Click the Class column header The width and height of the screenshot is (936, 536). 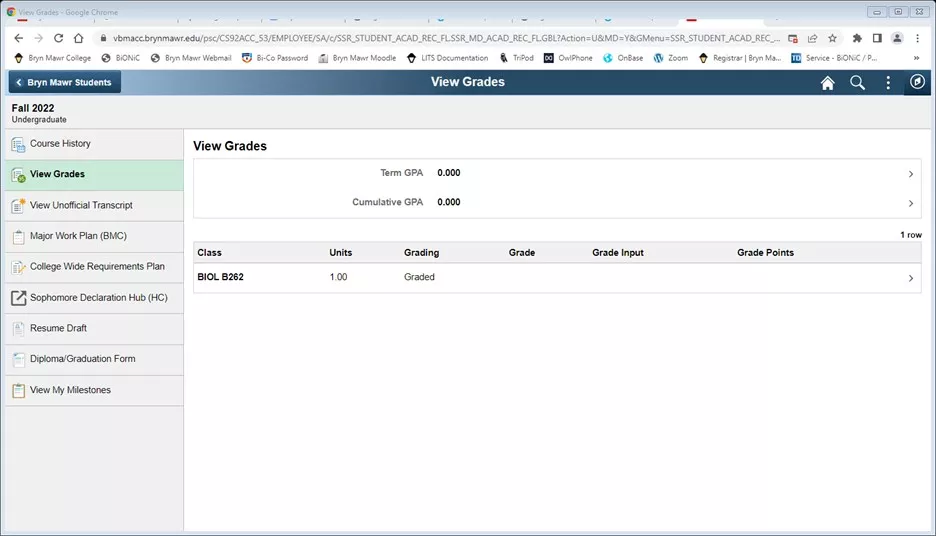[x=209, y=252]
